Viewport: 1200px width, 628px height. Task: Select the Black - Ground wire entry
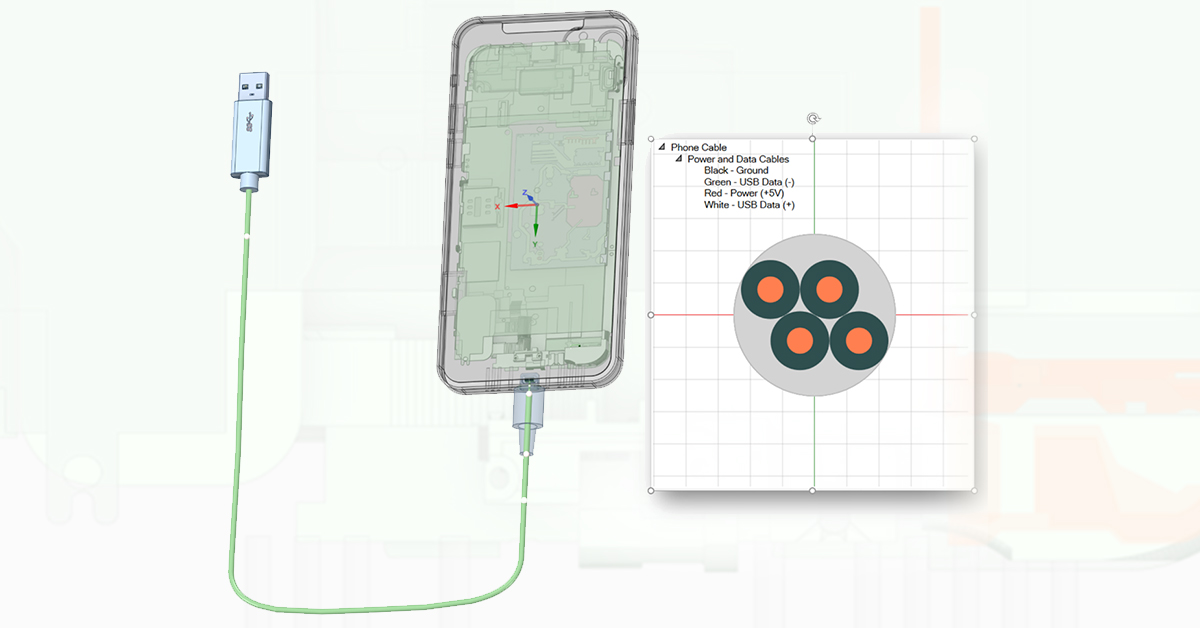[x=736, y=171]
